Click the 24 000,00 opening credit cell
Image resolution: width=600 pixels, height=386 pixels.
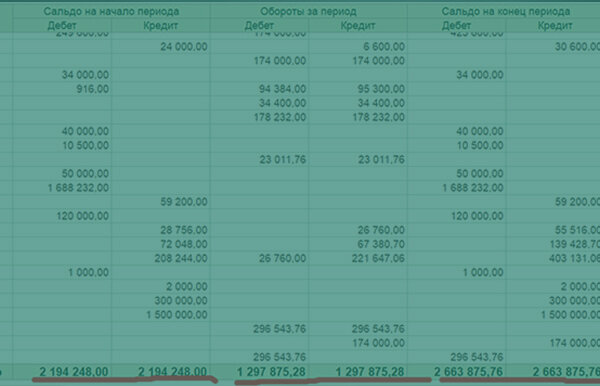point(184,47)
